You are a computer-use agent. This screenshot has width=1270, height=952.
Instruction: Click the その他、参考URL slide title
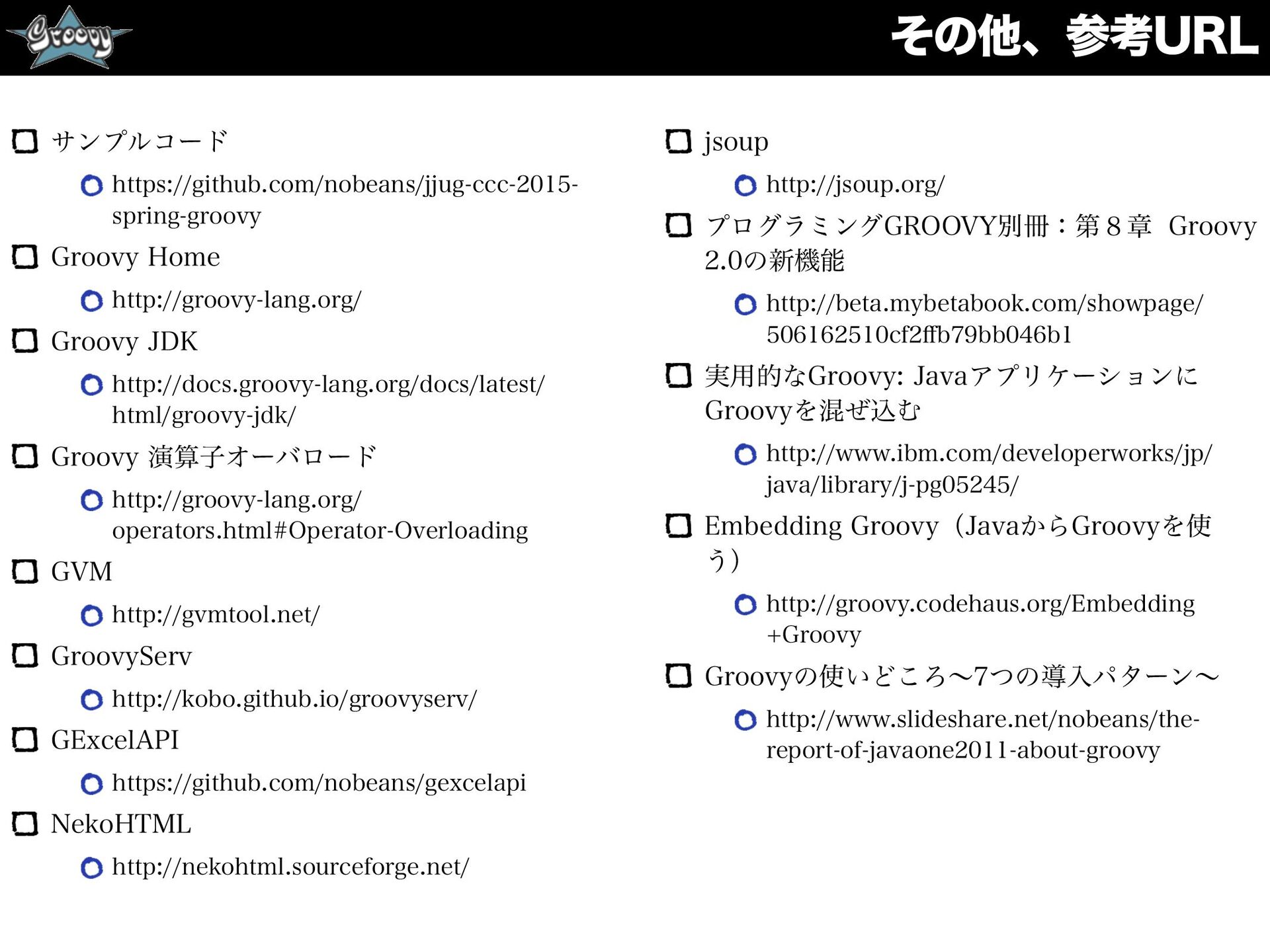coord(1074,36)
